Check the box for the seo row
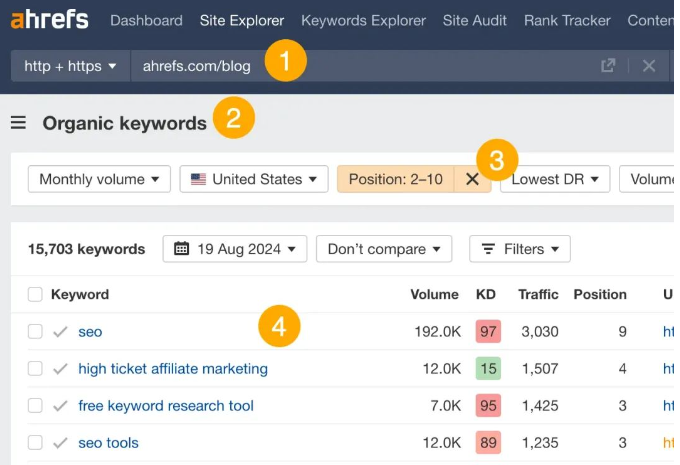Image resolution: width=680 pixels, height=465 pixels. [35, 331]
